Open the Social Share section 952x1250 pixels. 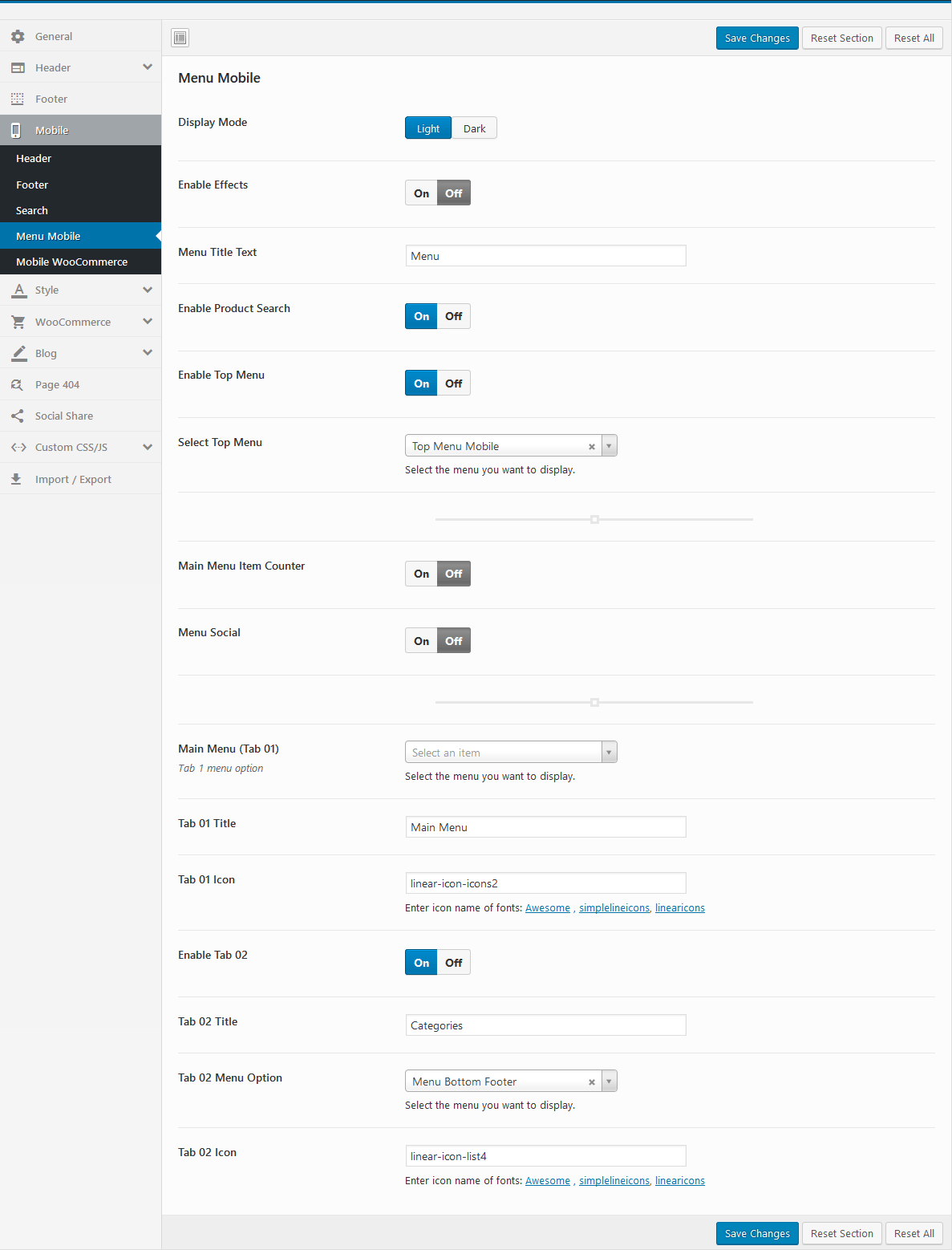(x=80, y=416)
